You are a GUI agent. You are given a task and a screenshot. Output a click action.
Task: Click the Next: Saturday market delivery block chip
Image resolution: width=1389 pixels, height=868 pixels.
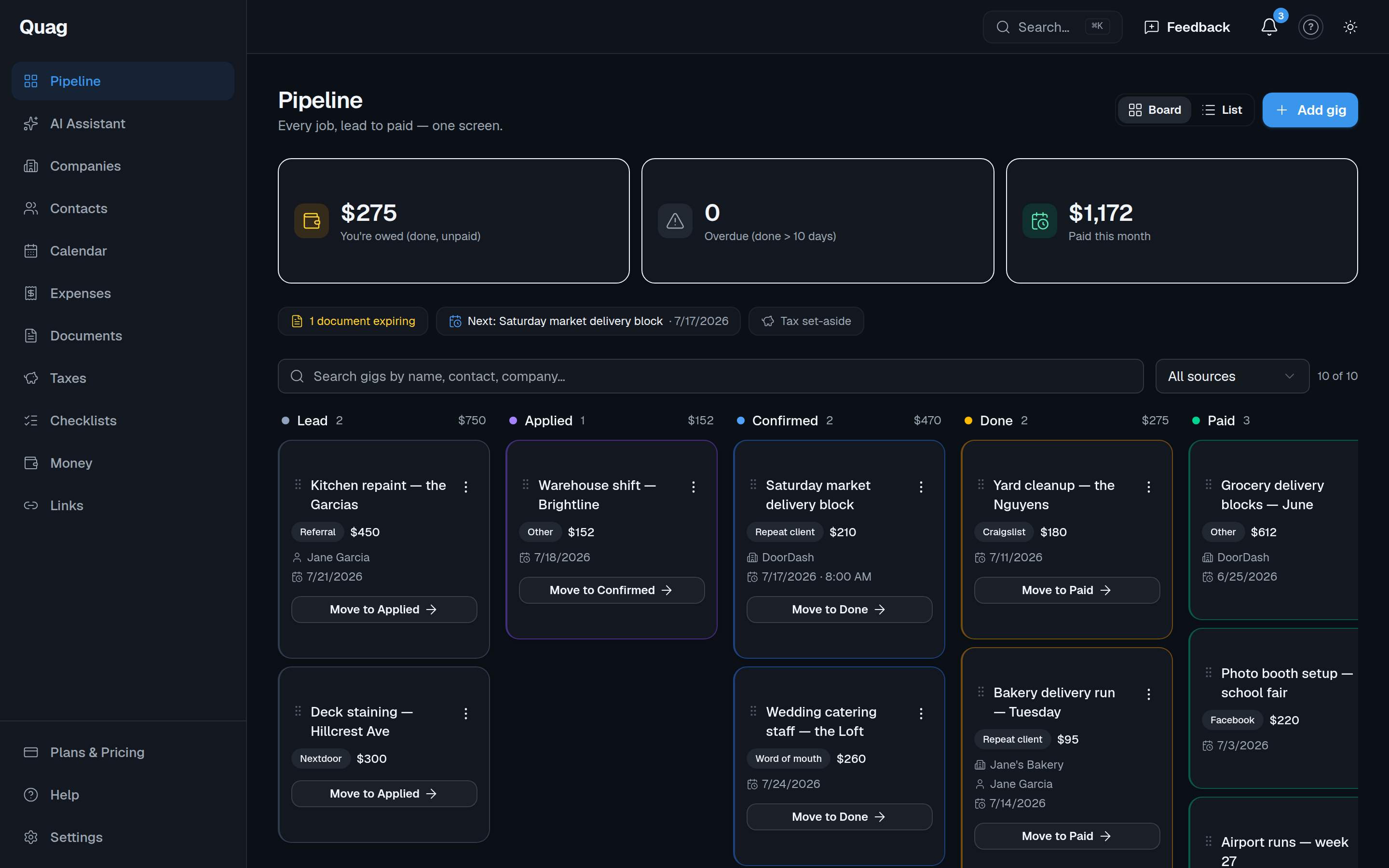pos(588,321)
